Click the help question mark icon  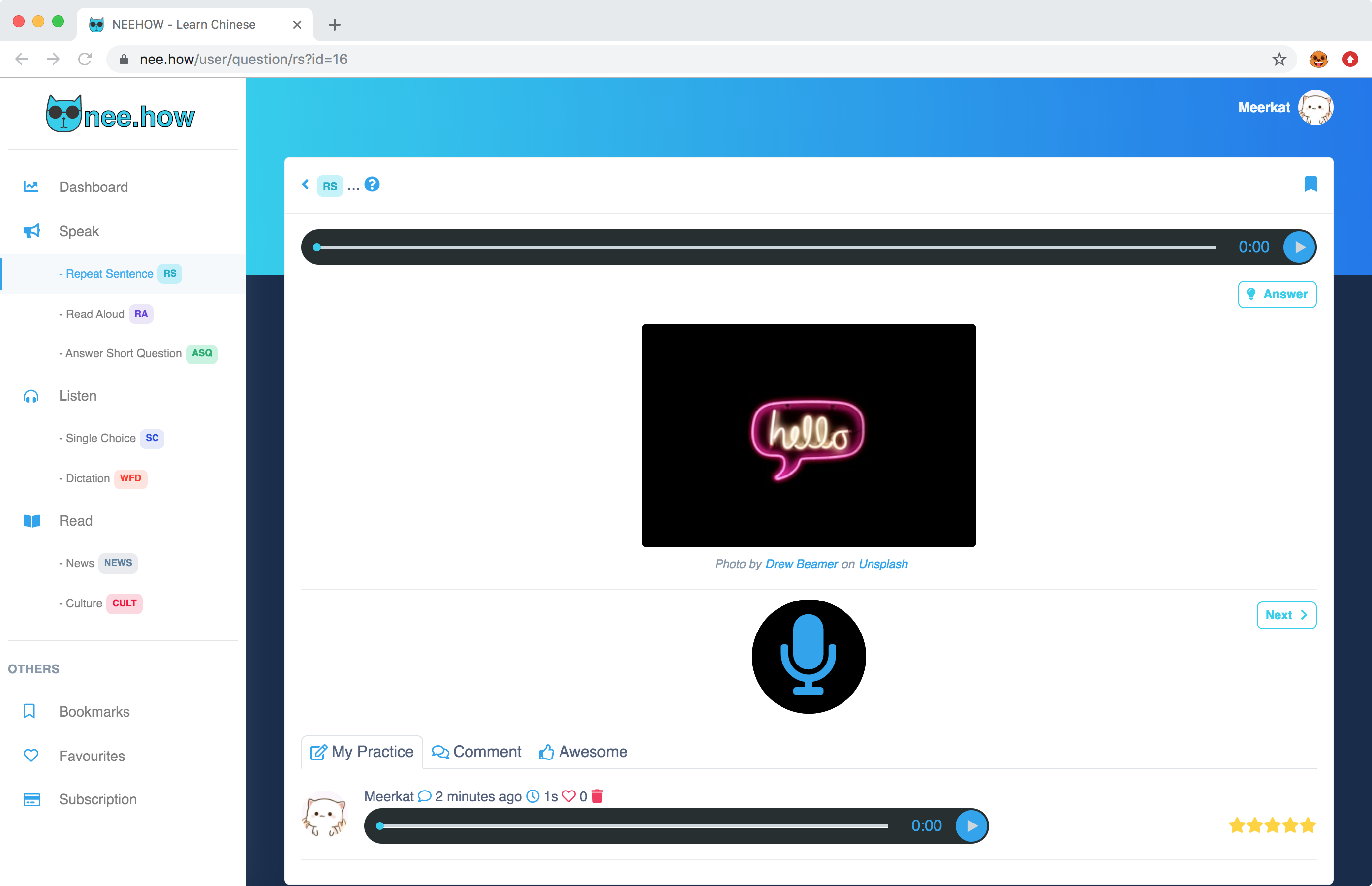[372, 184]
